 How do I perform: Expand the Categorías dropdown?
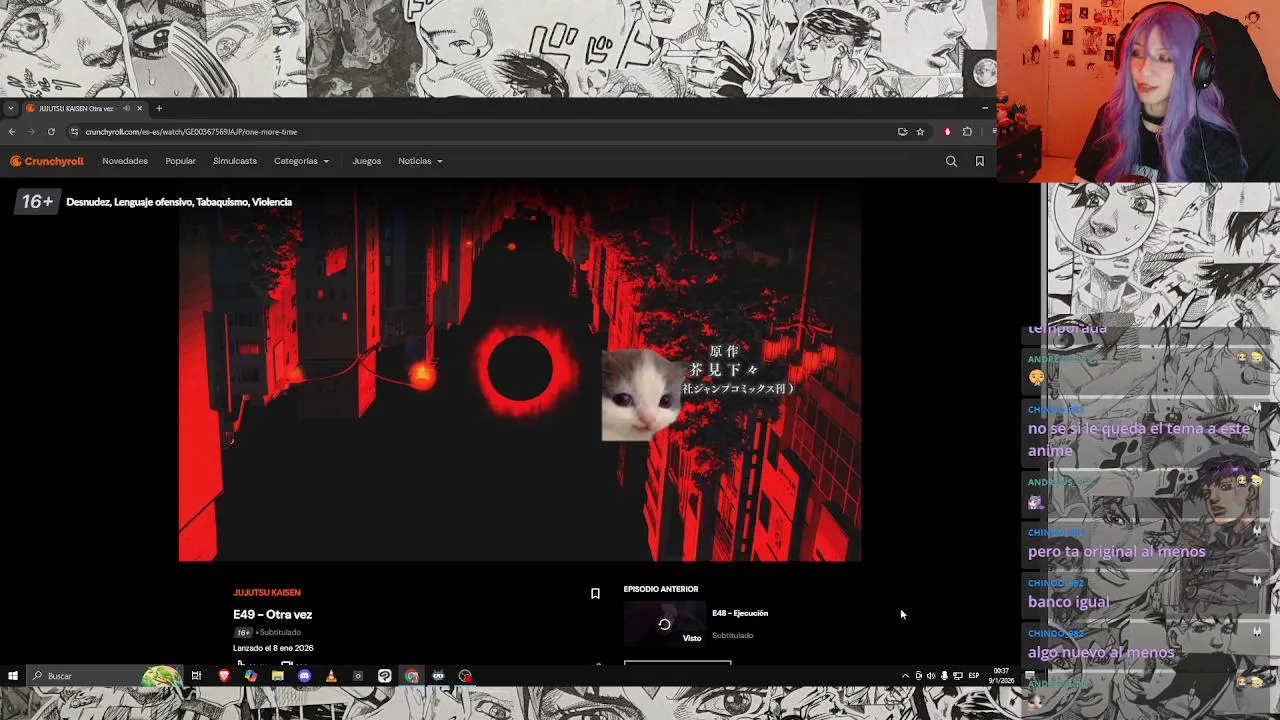(x=301, y=161)
